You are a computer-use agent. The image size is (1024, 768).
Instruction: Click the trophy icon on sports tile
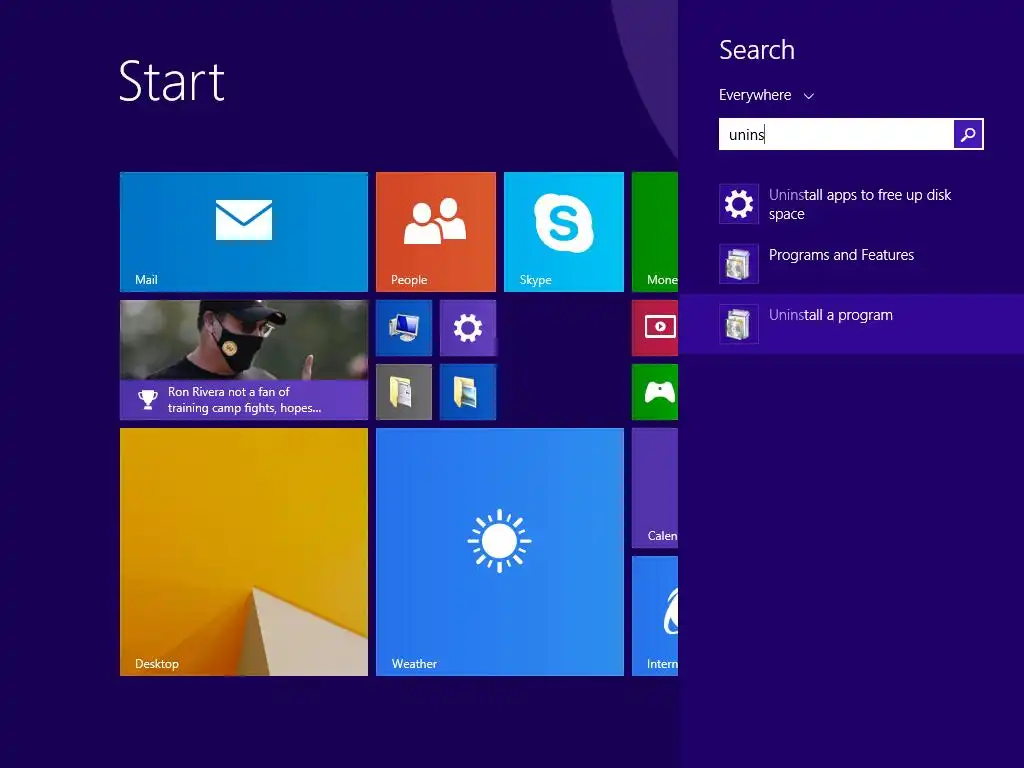(x=148, y=399)
